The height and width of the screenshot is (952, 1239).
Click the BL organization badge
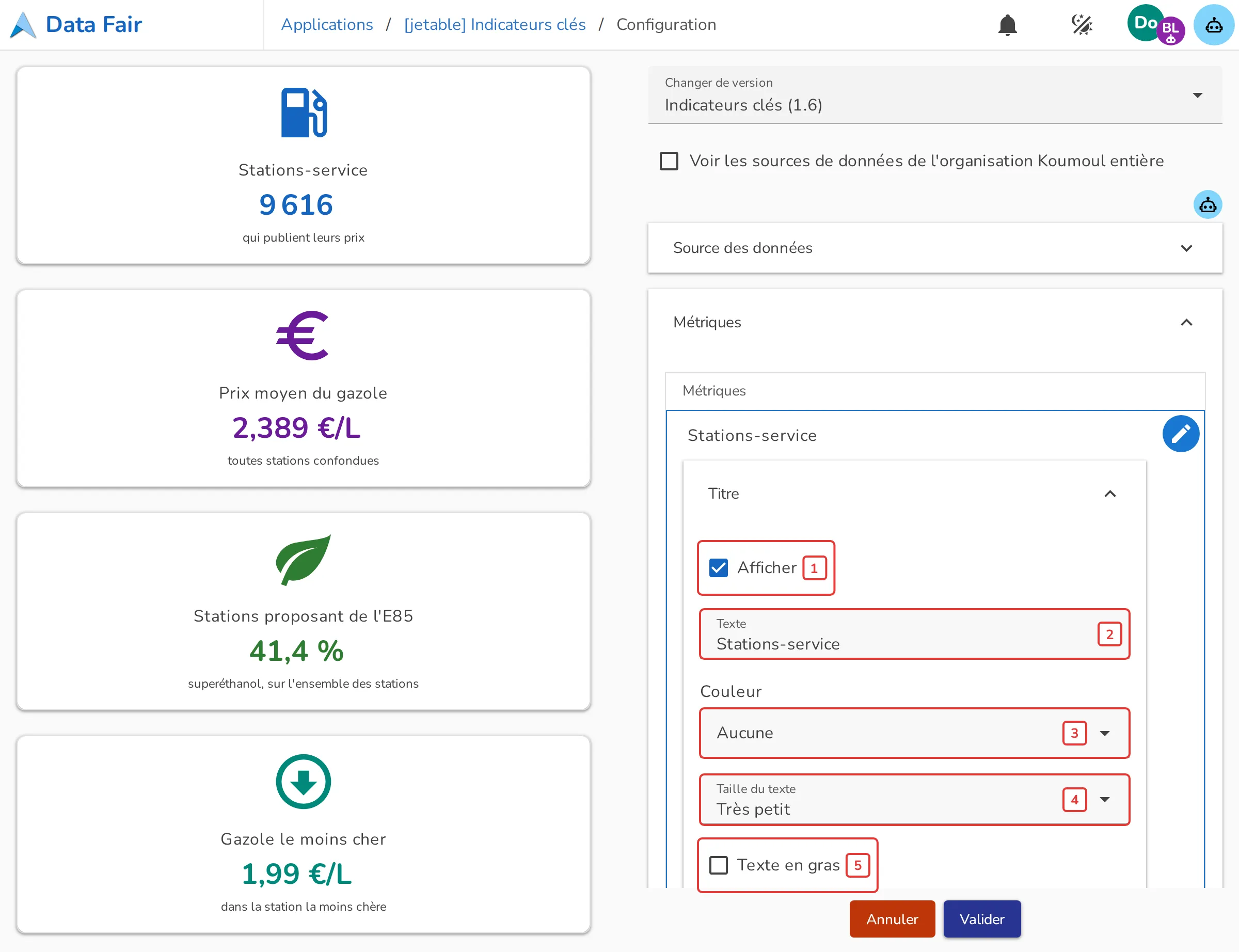[x=1170, y=30]
